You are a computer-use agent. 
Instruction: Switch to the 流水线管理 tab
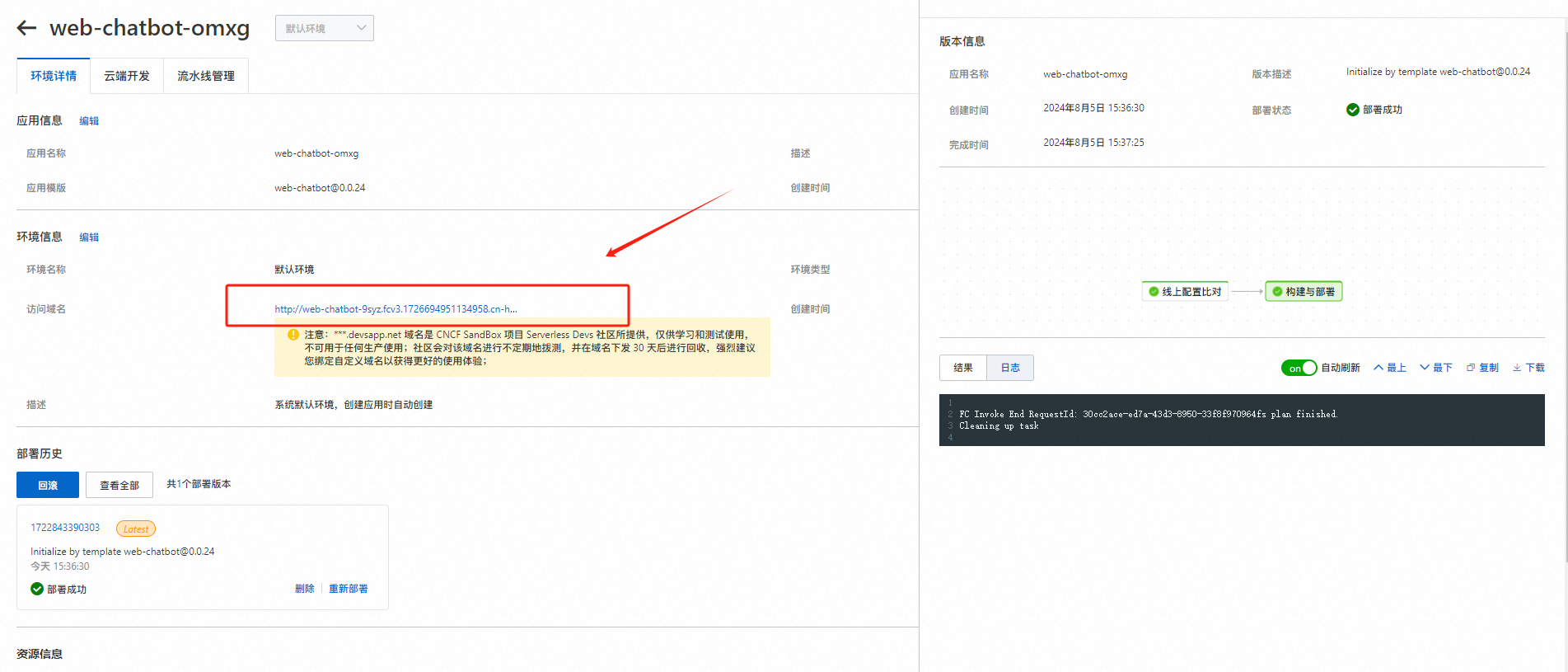click(206, 76)
